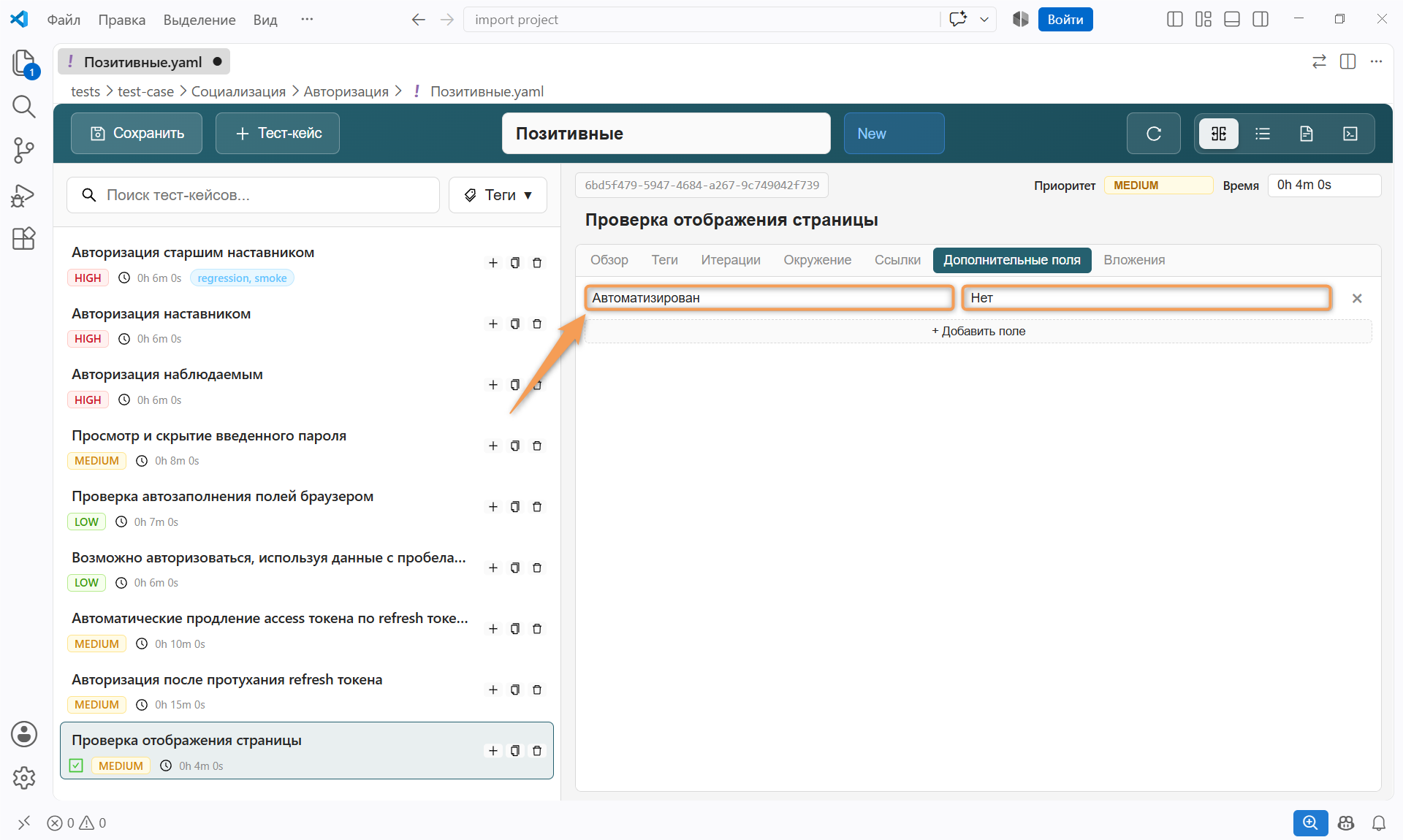Click the Сохранить button
Image resolution: width=1403 pixels, height=840 pixels.
[x=137, y=134]
